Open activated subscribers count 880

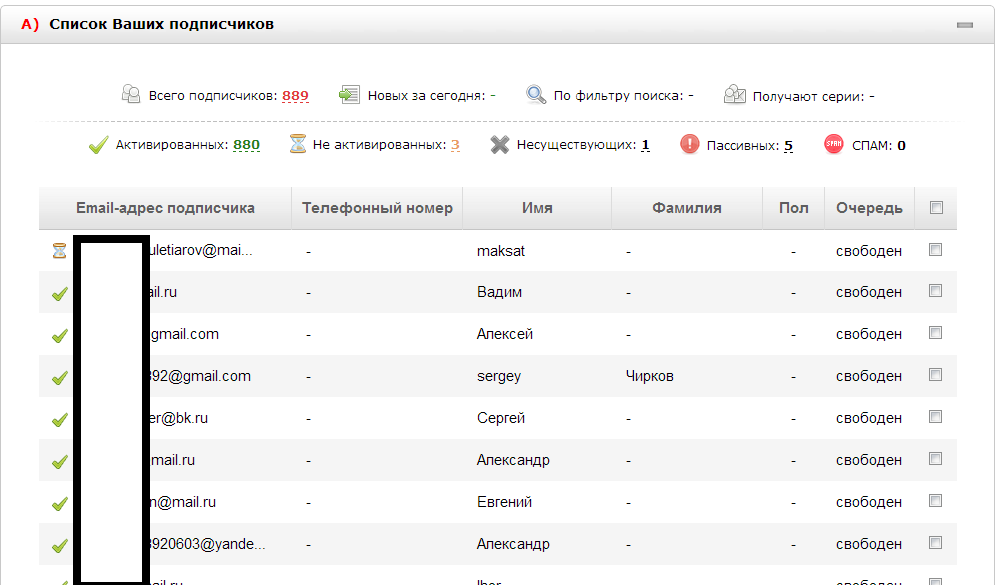[247, 145]
